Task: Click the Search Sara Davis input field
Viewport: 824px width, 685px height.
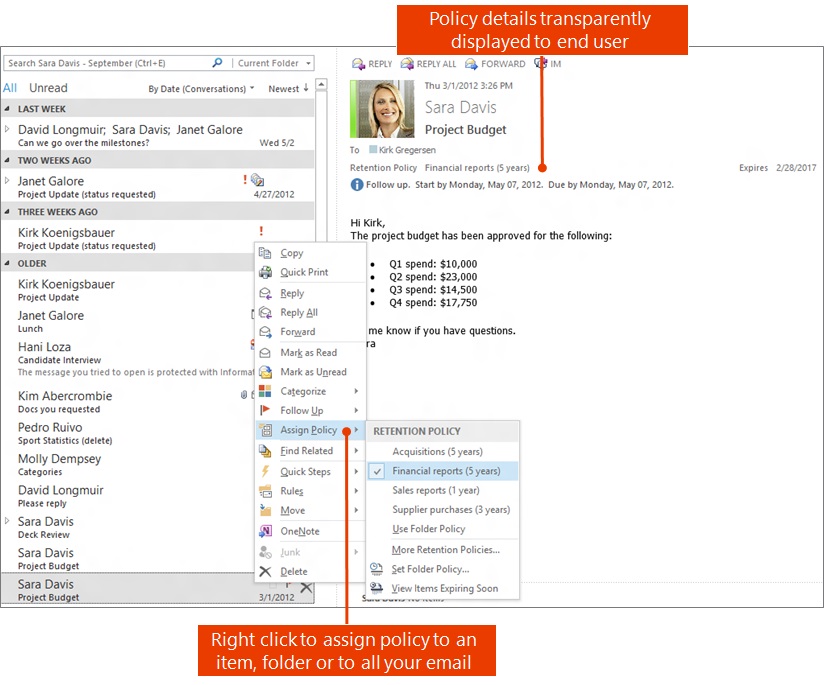Action: tap(105, 63)
